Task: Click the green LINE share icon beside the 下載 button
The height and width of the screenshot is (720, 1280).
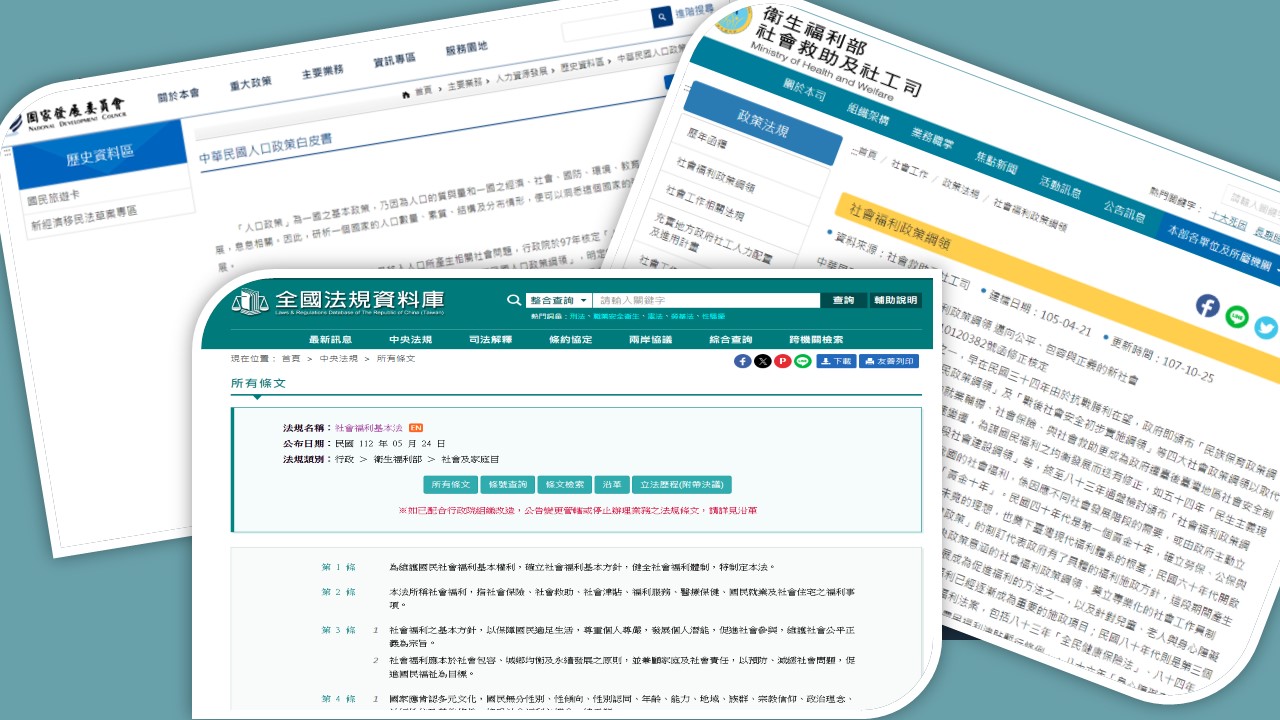Action: [802, 361]
